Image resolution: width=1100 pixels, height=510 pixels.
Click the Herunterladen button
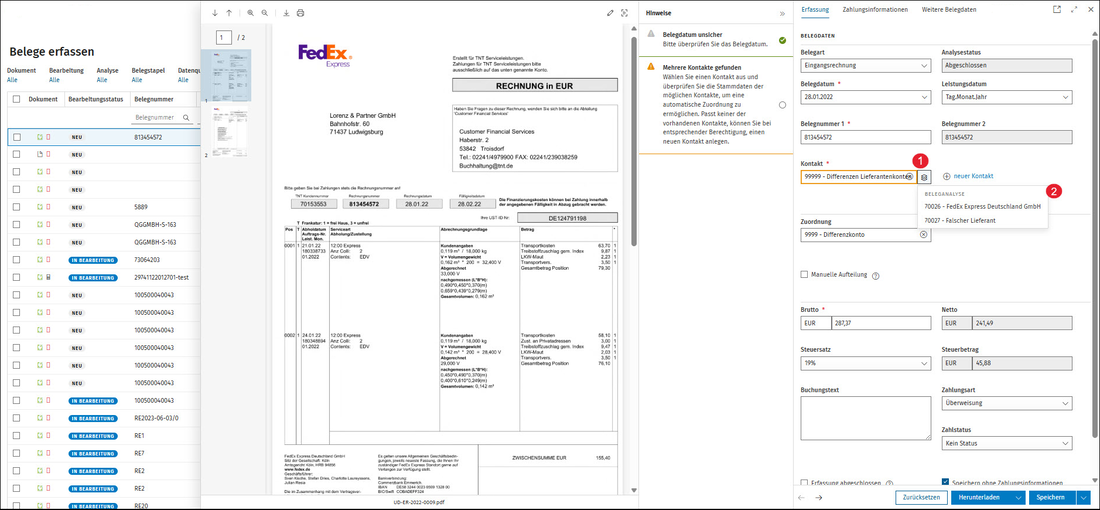pos(988,497)
